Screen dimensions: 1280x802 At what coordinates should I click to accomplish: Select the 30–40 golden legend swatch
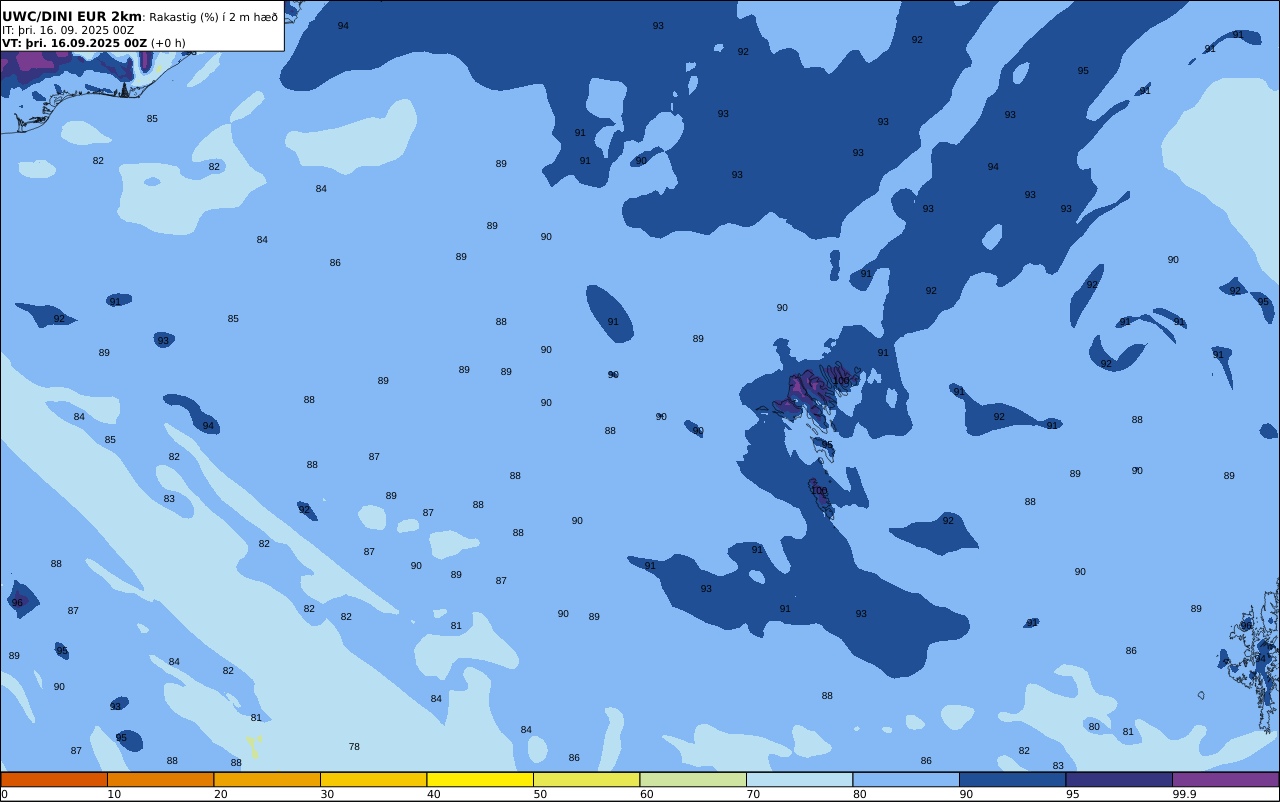(x=373, y=779)
